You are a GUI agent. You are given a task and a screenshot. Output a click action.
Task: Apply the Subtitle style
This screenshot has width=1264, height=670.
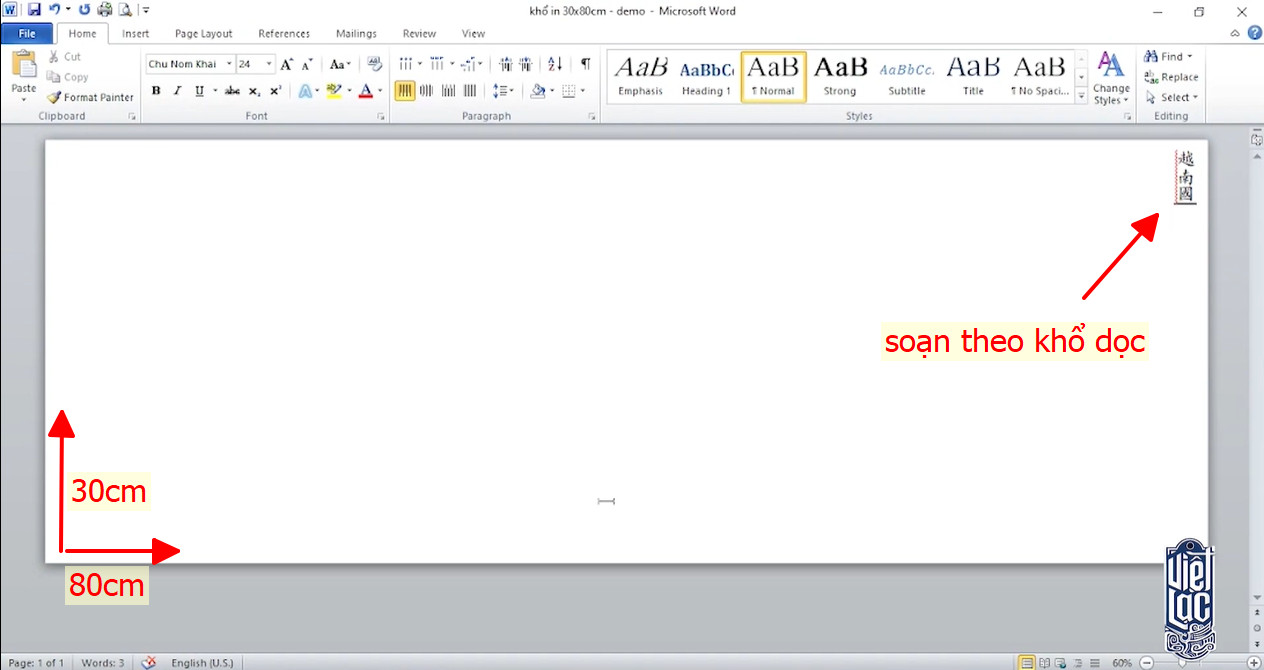point(907,77)
